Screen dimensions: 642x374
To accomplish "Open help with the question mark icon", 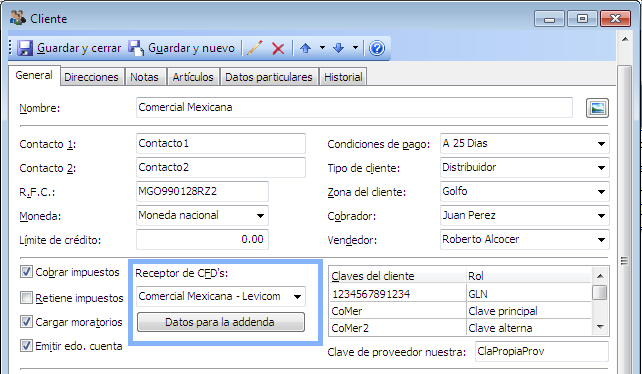I will (377, 48).
